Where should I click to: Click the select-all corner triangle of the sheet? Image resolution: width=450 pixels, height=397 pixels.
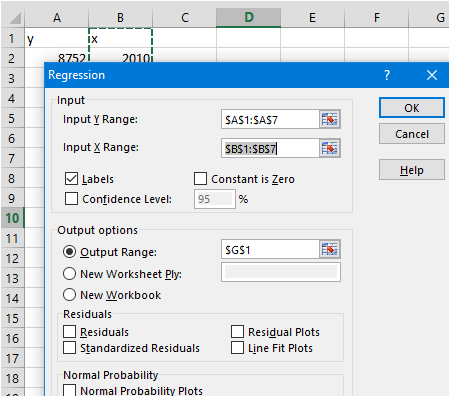click(14, 18)
